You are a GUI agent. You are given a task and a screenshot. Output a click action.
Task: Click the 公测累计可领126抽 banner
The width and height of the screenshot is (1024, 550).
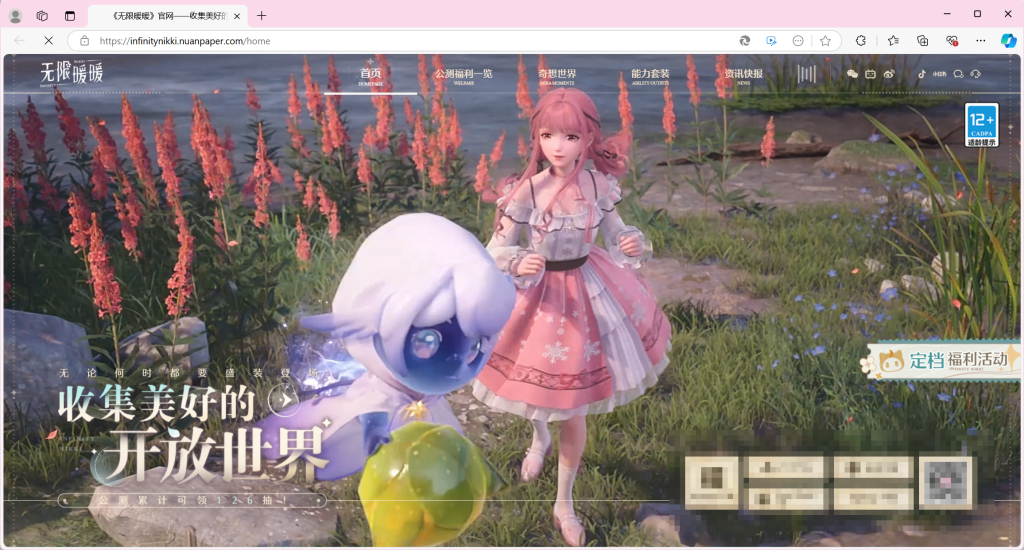(x=192, y=500)
